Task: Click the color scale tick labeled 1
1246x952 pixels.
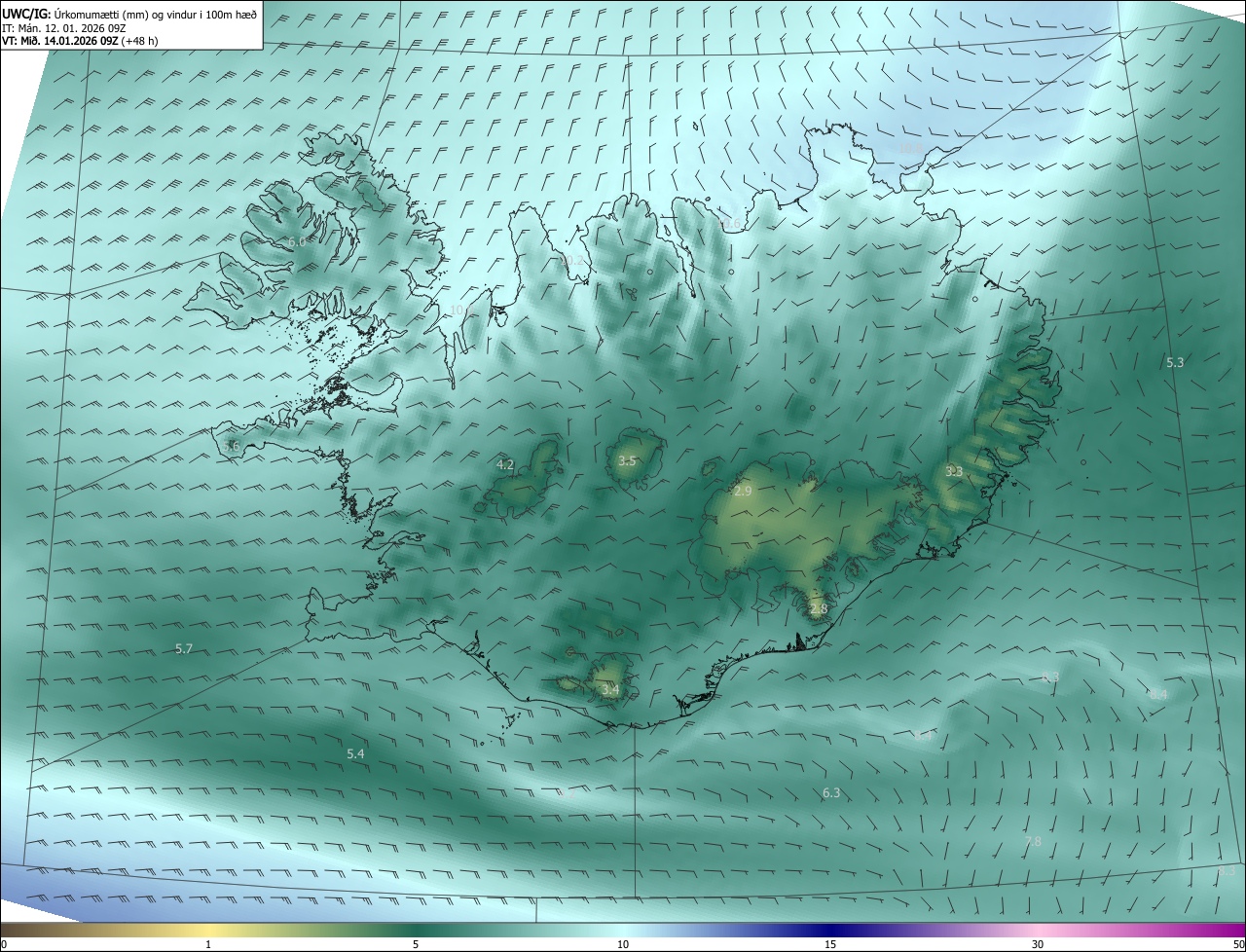Action: [208, 945]
